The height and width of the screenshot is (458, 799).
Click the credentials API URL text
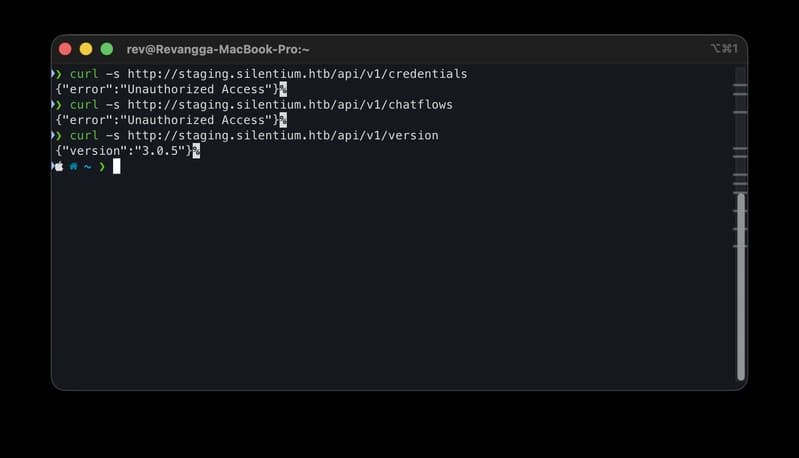pos(297,74)
